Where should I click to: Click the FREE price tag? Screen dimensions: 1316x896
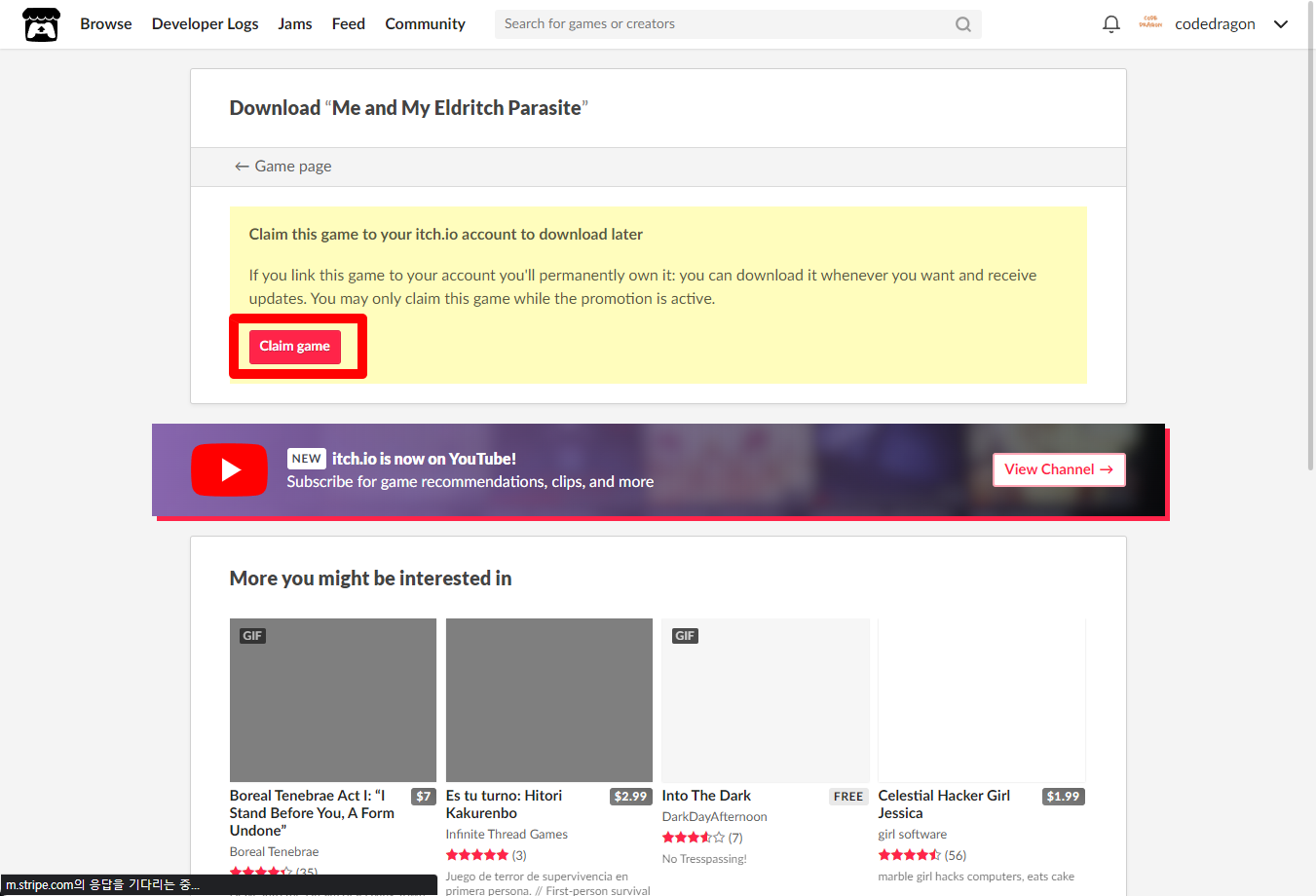(x=848, y=797)
